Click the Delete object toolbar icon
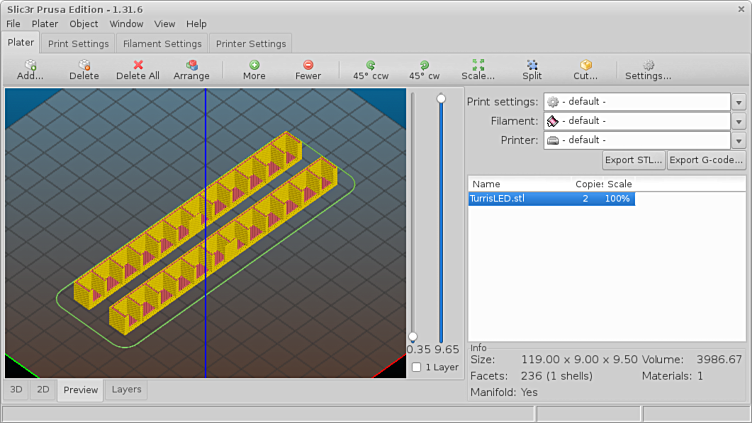 (x=84, y=66)
